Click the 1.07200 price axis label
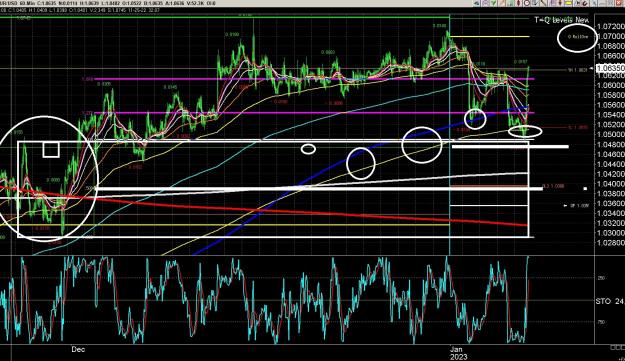 (610, 27)
